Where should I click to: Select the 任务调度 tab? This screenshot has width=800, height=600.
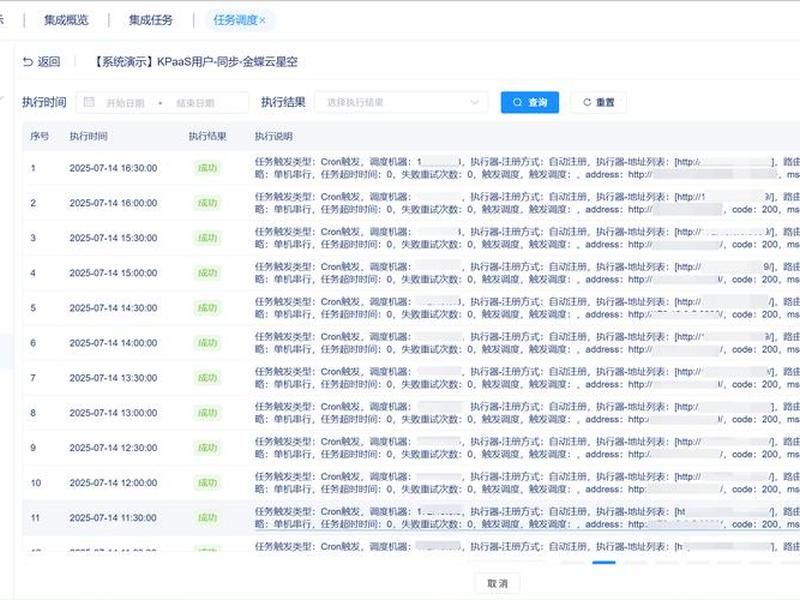(235, 20)
